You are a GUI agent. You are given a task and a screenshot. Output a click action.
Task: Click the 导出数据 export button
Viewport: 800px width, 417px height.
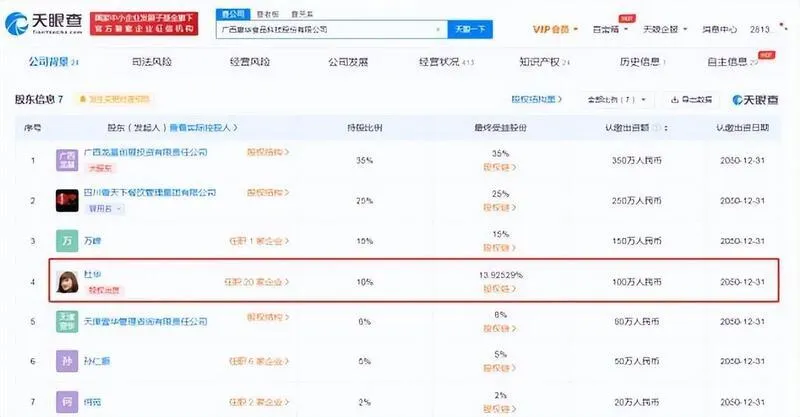point(691,100)
